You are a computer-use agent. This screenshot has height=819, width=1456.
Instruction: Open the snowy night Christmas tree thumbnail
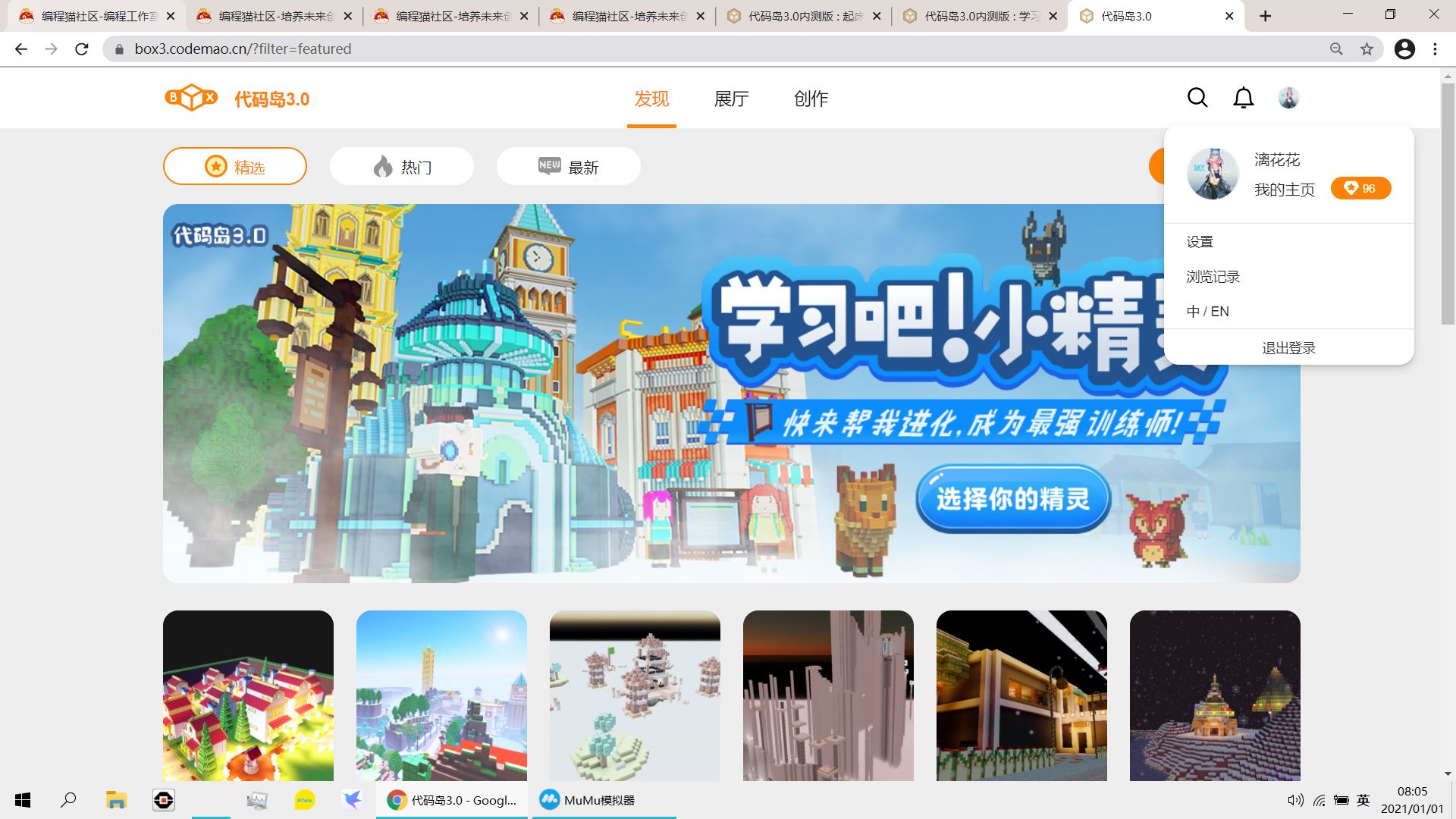[x=1215, y=695]
